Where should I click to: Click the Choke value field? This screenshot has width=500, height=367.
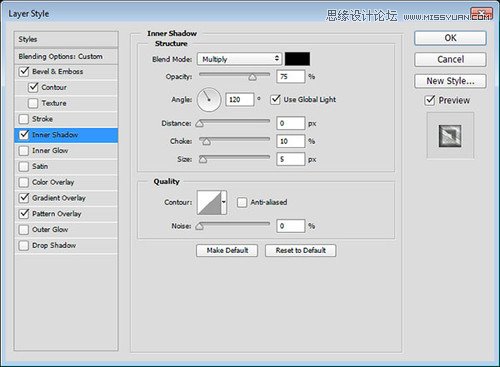(291, 141)
